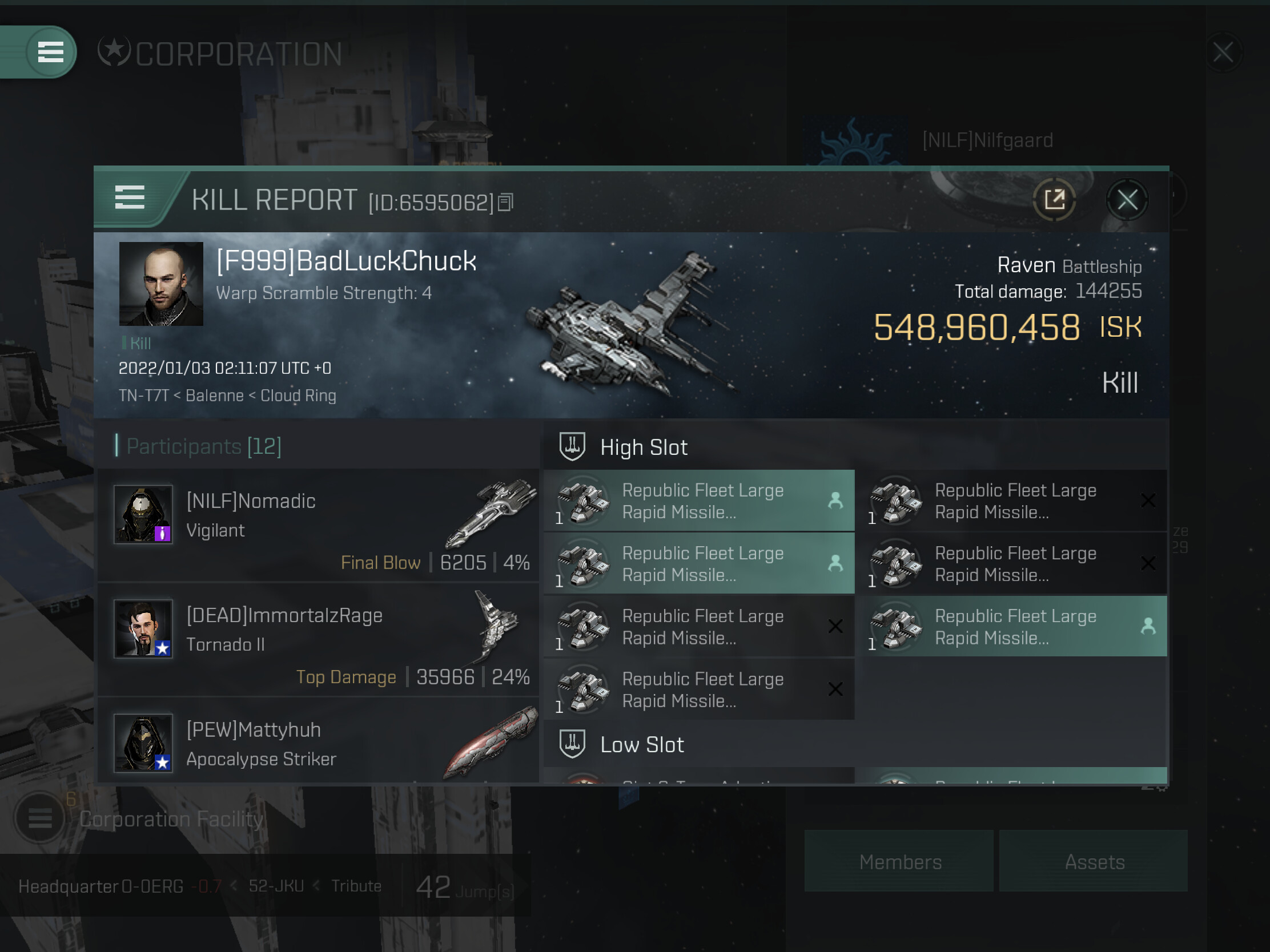Open the main Corporation menu button
1270x952 pixels.
point(50,52)
